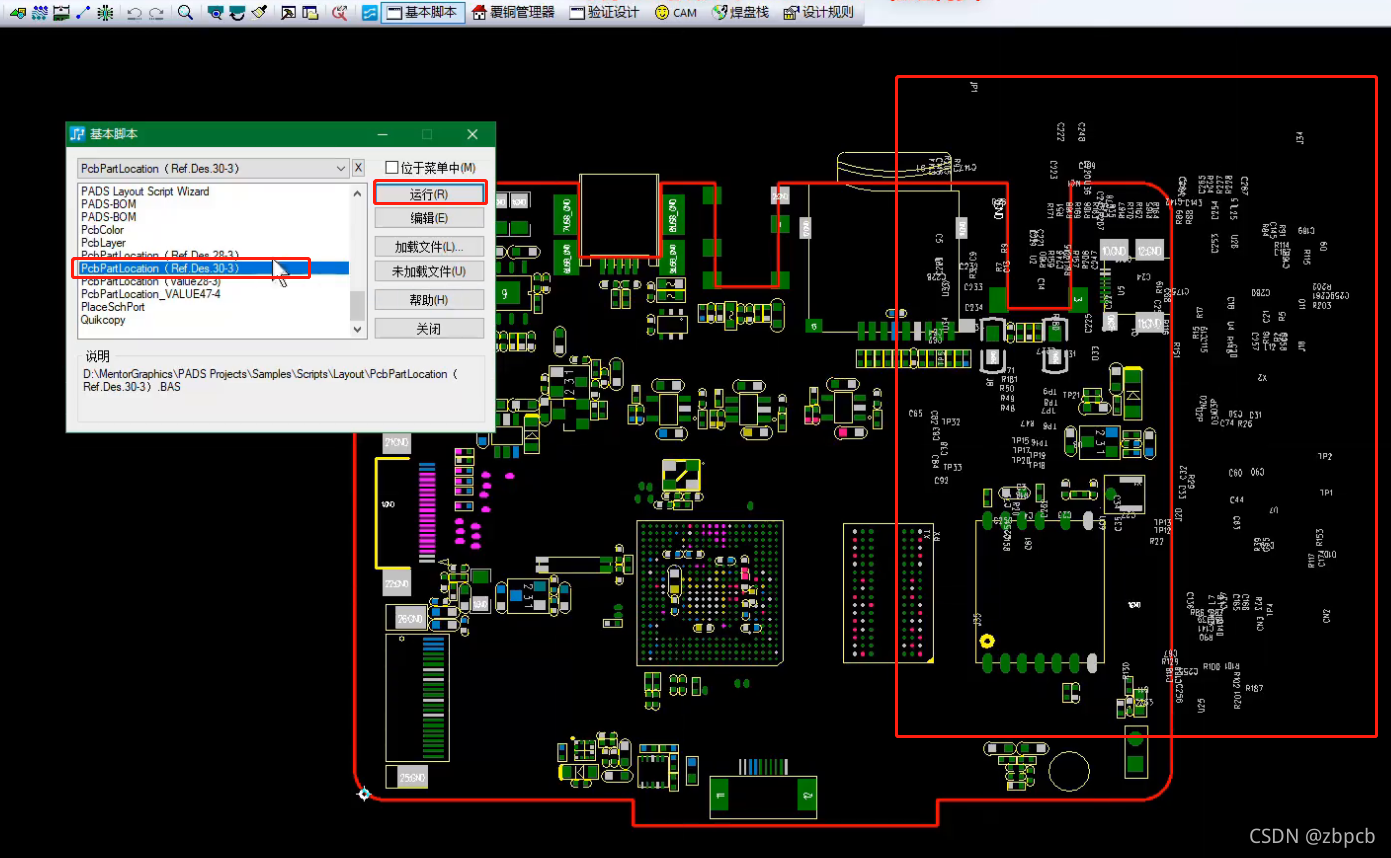Click the 运行(R) button
The width and height of the screenshot is (1391, 858).
(429, 194)
